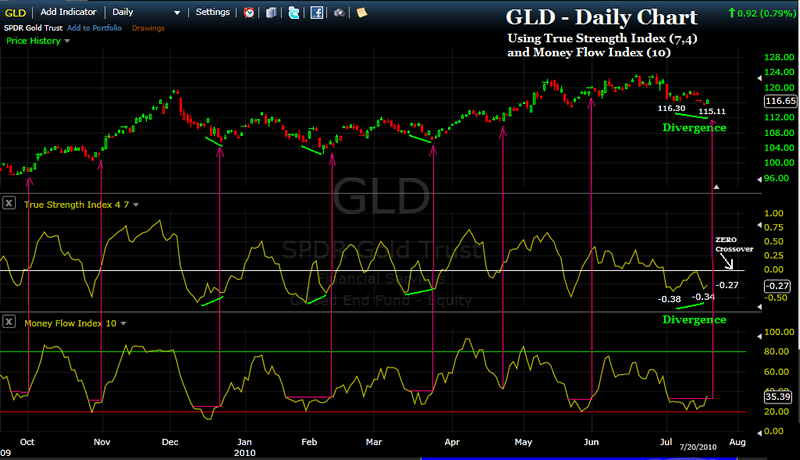The width and height of the screenshot is (800, 460).
Task: Click the Add to Portfolio link
Action: coord(94,28)
